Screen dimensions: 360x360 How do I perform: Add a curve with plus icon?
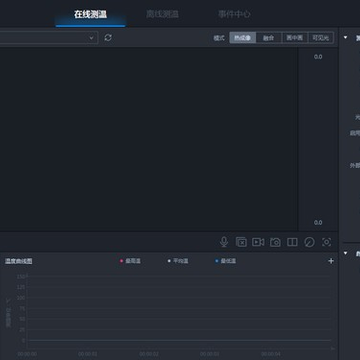coord(331,261)
